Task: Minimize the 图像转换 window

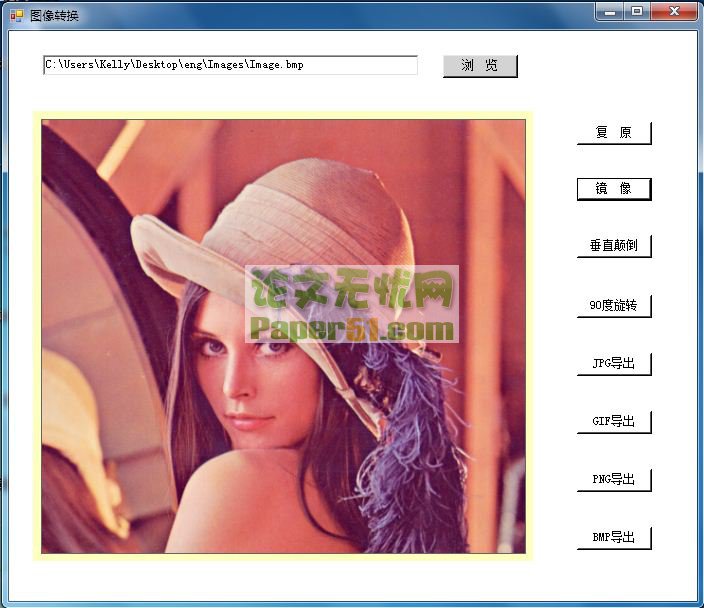Action: [x=610, y=12]
